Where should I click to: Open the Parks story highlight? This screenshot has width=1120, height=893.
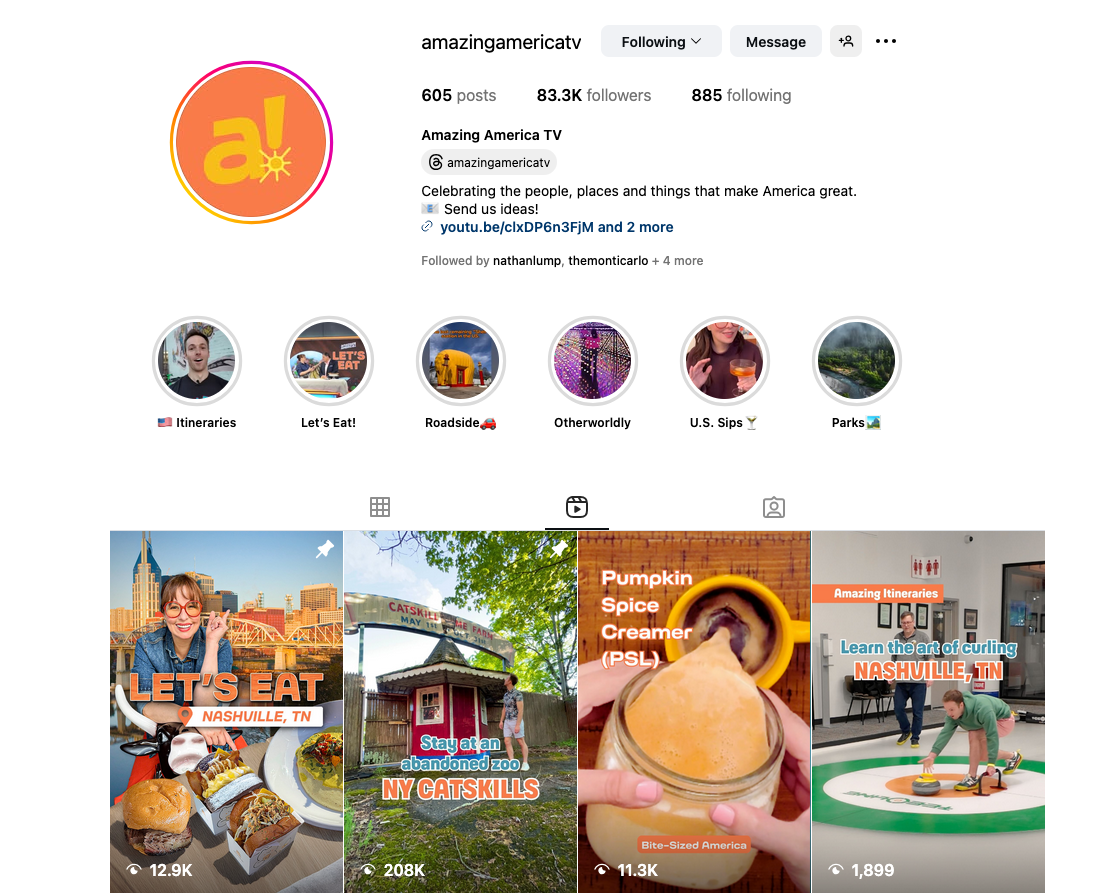pos(856,361)
